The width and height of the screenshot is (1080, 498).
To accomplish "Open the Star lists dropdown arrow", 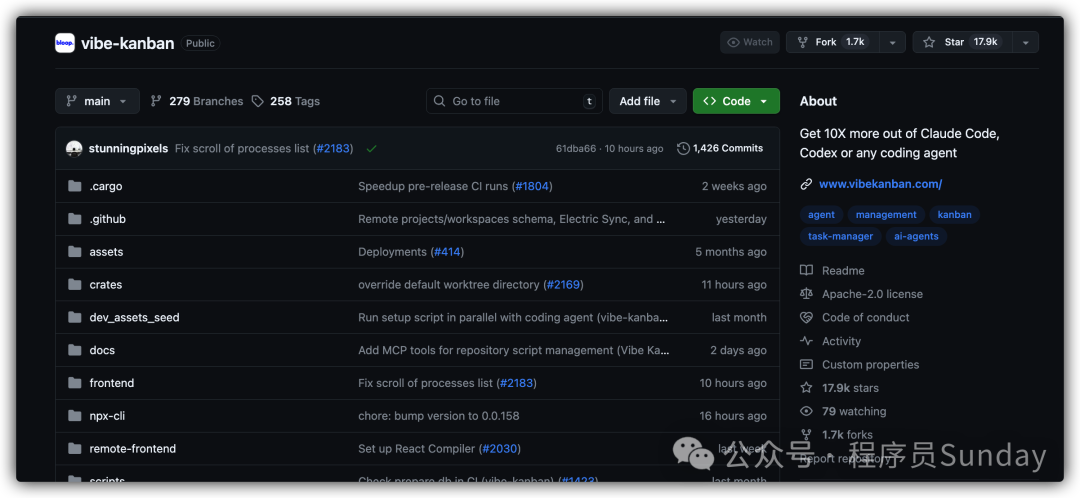I will pos(1026,42).
